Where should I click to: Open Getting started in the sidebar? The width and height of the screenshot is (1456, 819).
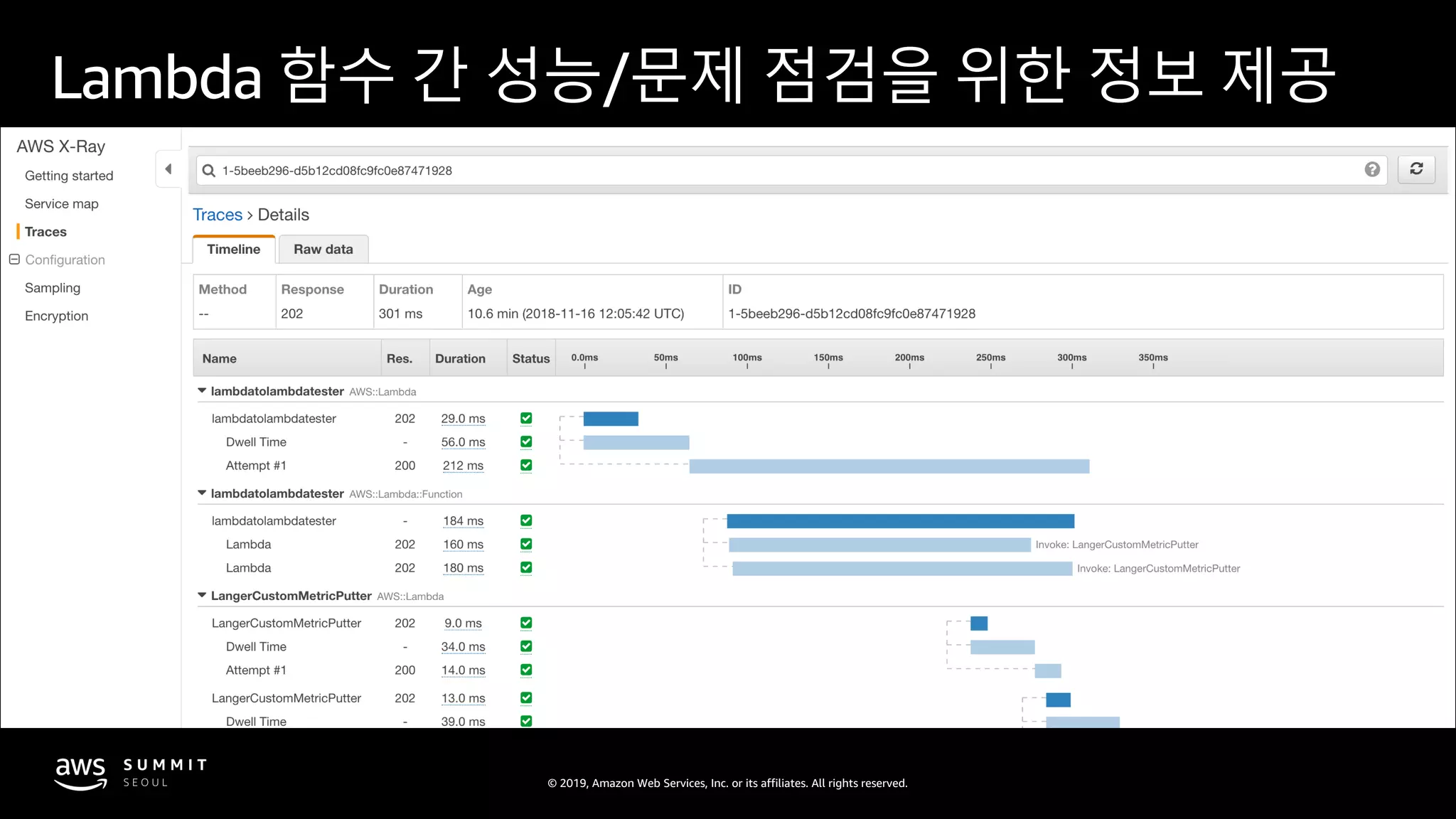click(x=69, y=176)
